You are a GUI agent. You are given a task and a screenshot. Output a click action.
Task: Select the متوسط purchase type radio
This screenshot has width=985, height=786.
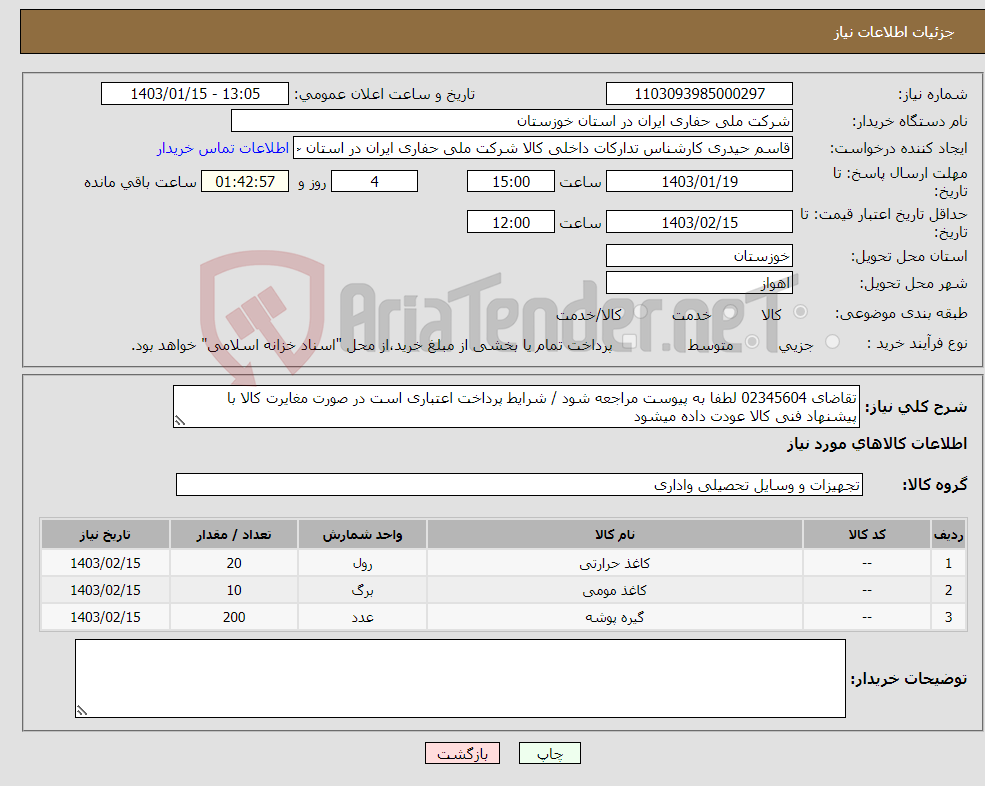coord(752,342)
